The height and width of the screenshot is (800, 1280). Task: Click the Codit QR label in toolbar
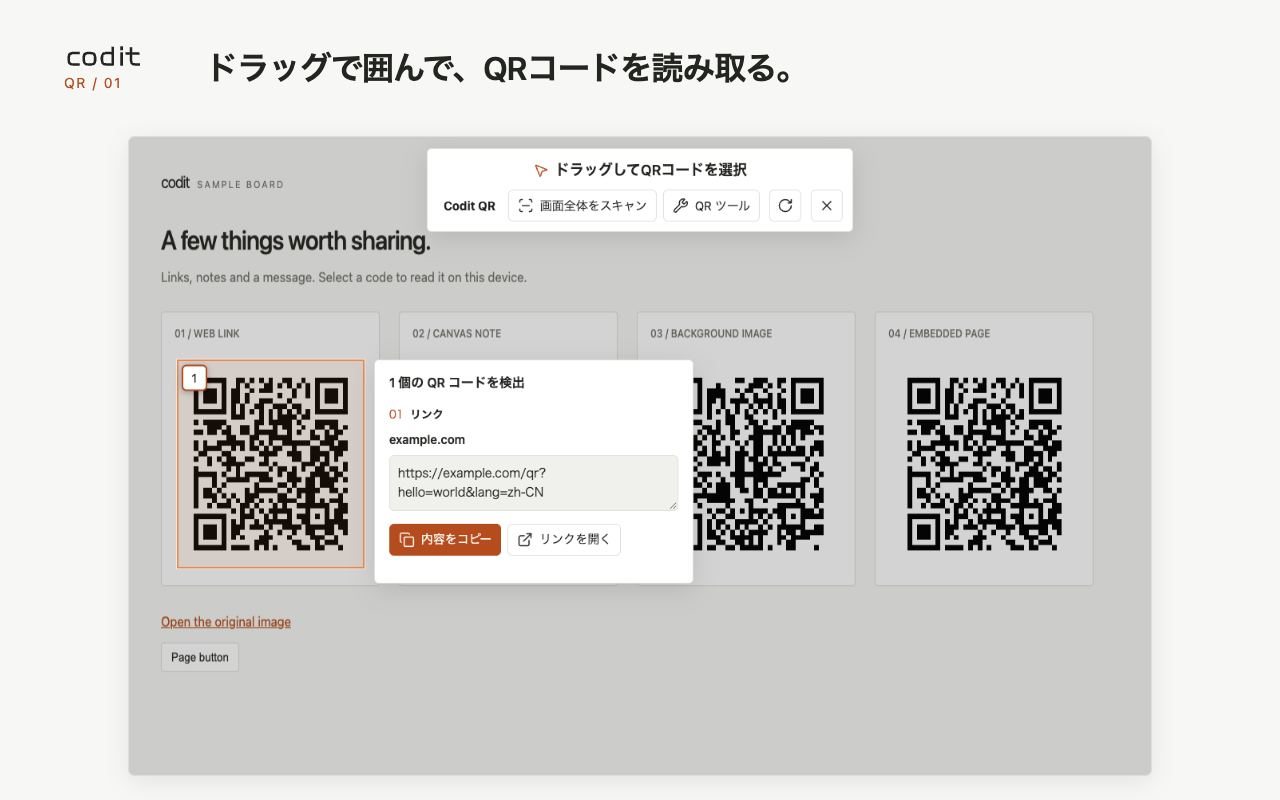click(x=469, y=206)
